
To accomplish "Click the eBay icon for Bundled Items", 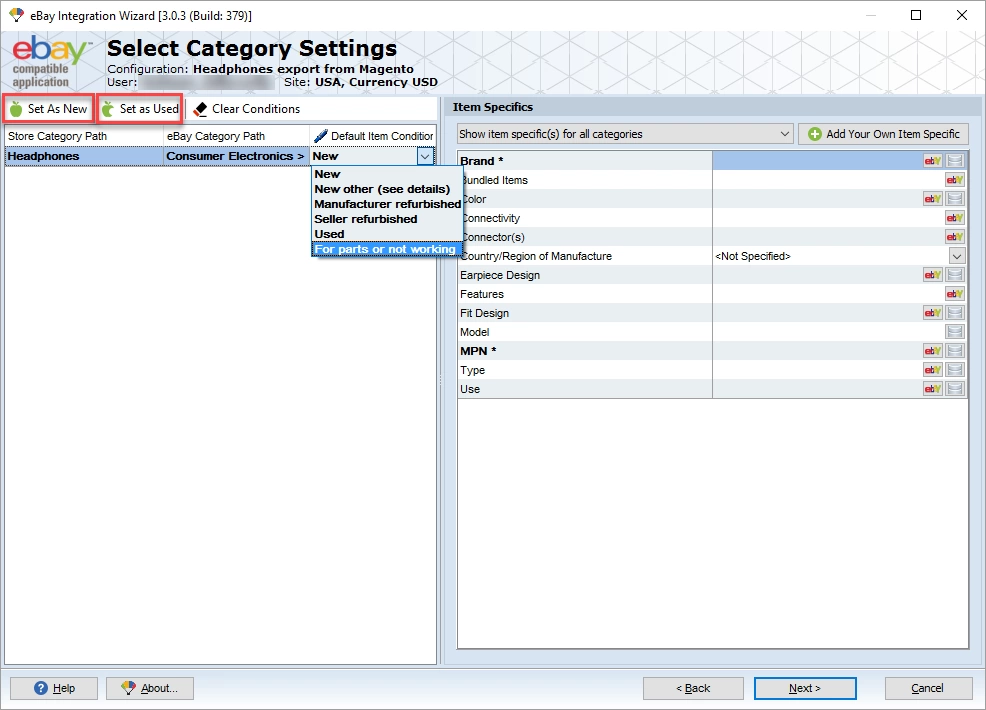I will coord(955,180).
